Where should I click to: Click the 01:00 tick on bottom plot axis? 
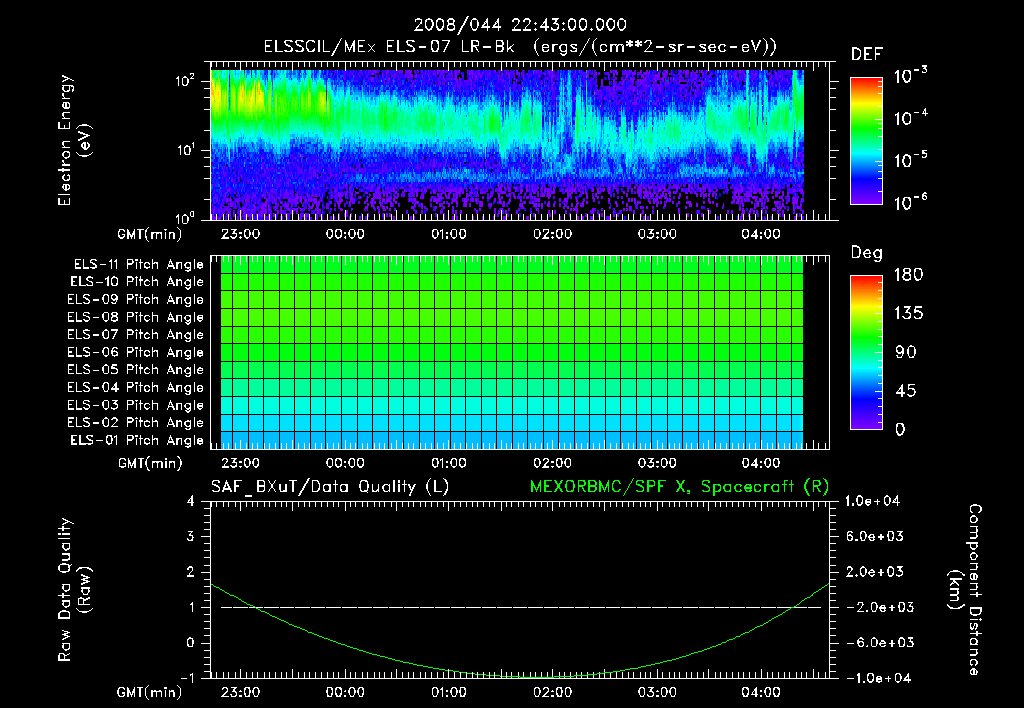449,692
